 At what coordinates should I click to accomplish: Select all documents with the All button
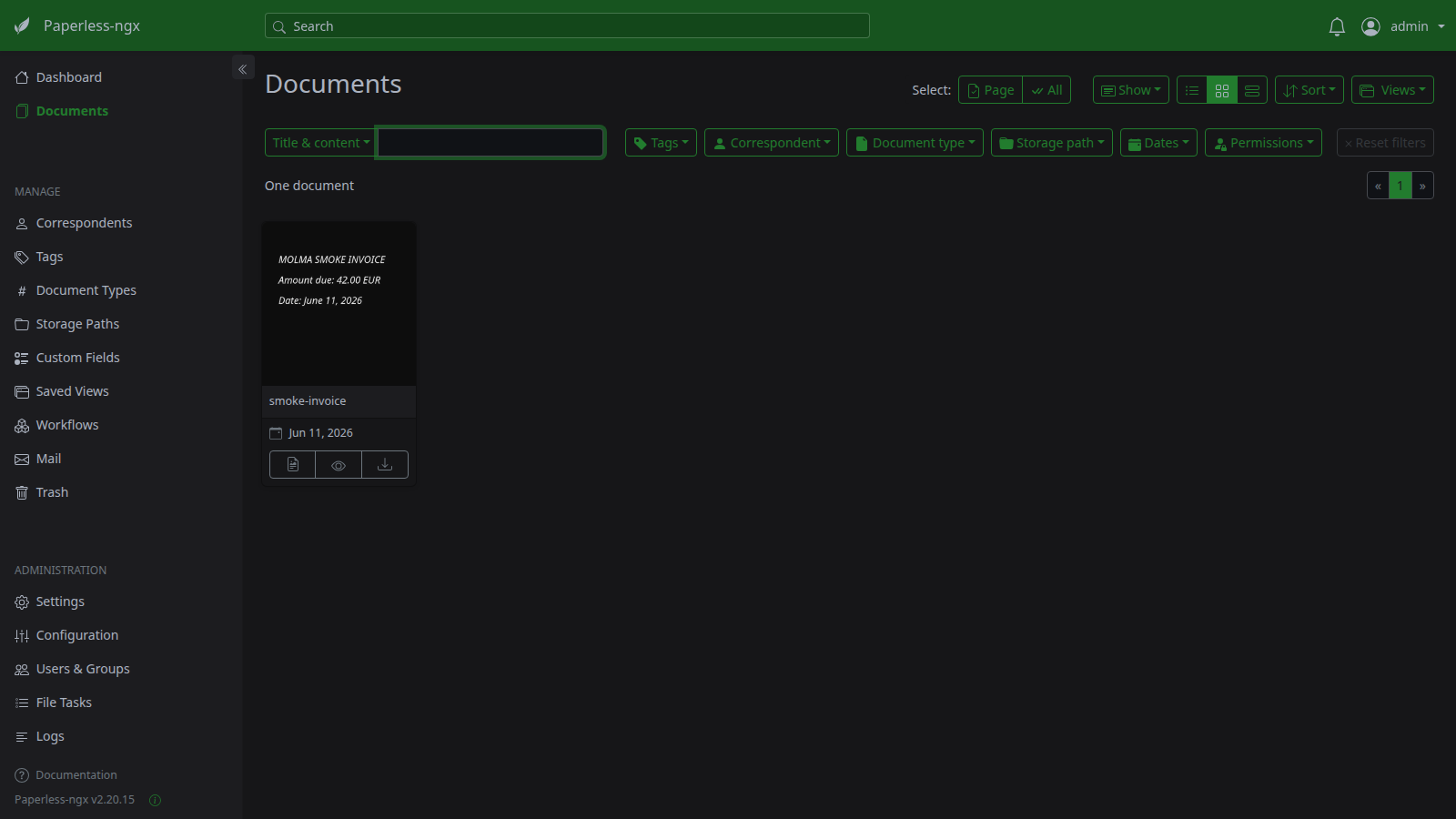1046,90
